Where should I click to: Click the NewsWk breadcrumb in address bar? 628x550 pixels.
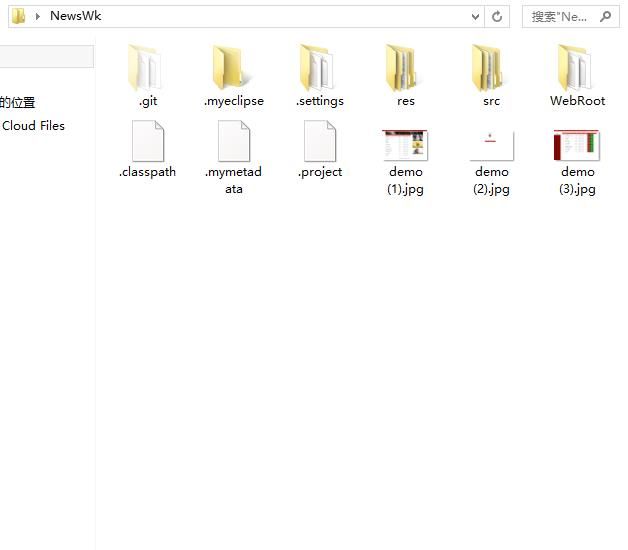point(76,16)
